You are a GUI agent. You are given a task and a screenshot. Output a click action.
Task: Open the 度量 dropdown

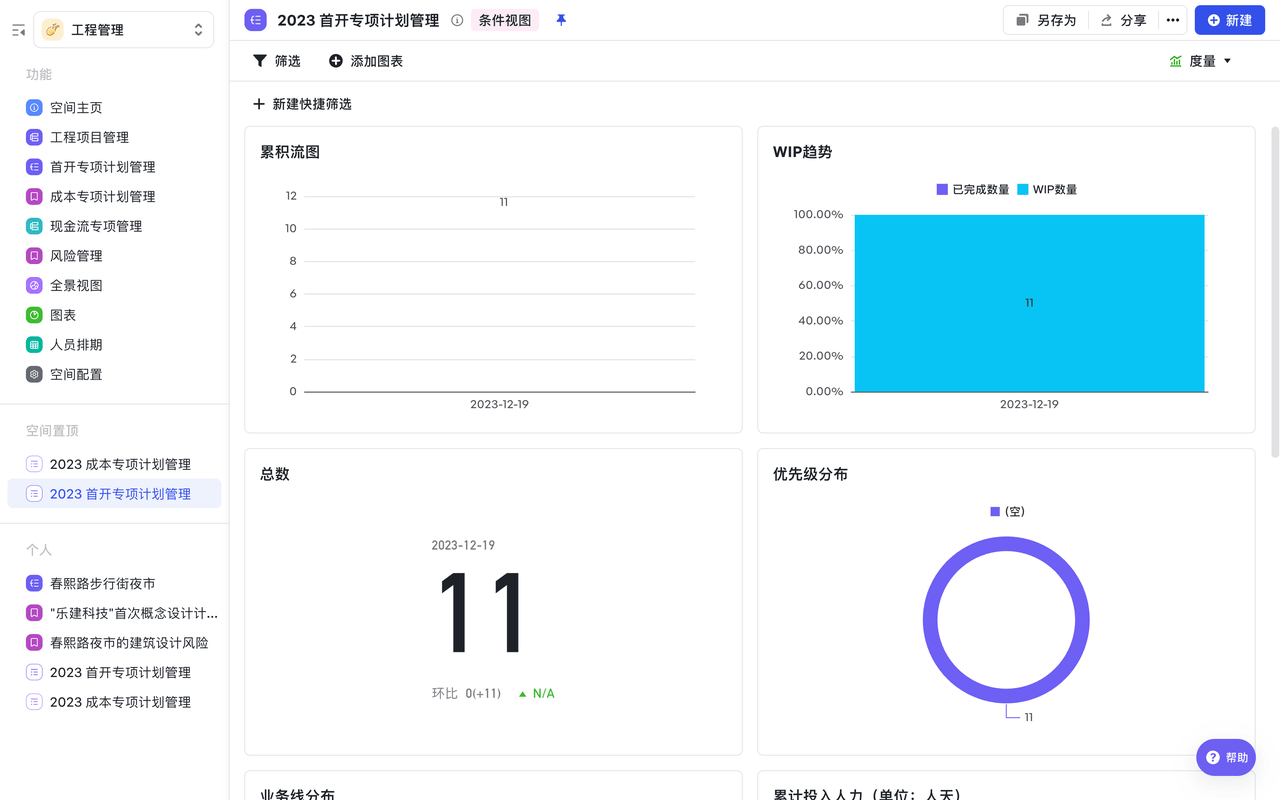pyautogui.click(x=1200, y=61)
